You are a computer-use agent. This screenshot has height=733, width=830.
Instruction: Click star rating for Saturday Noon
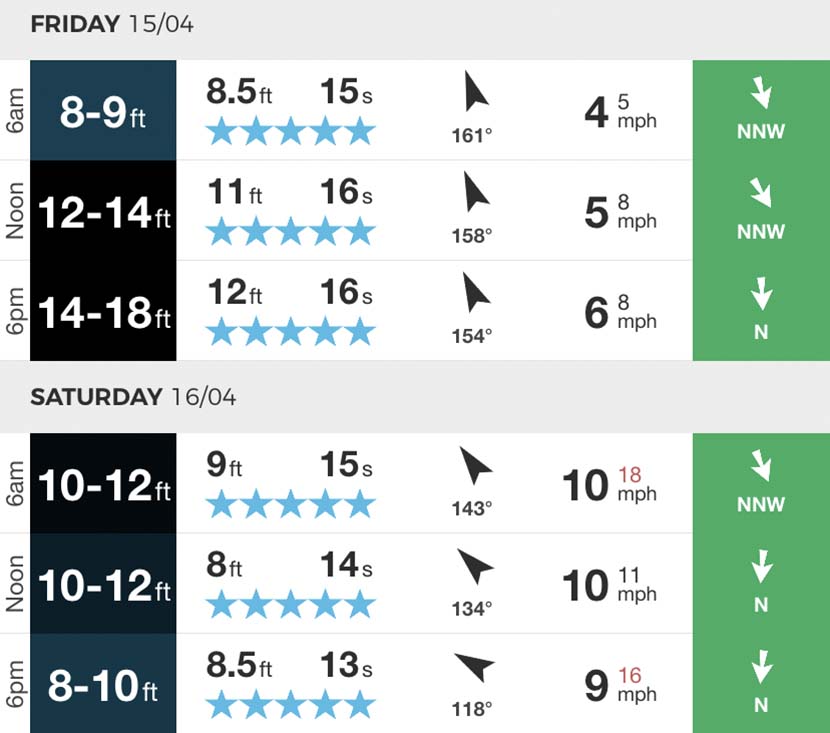point(291,604)
